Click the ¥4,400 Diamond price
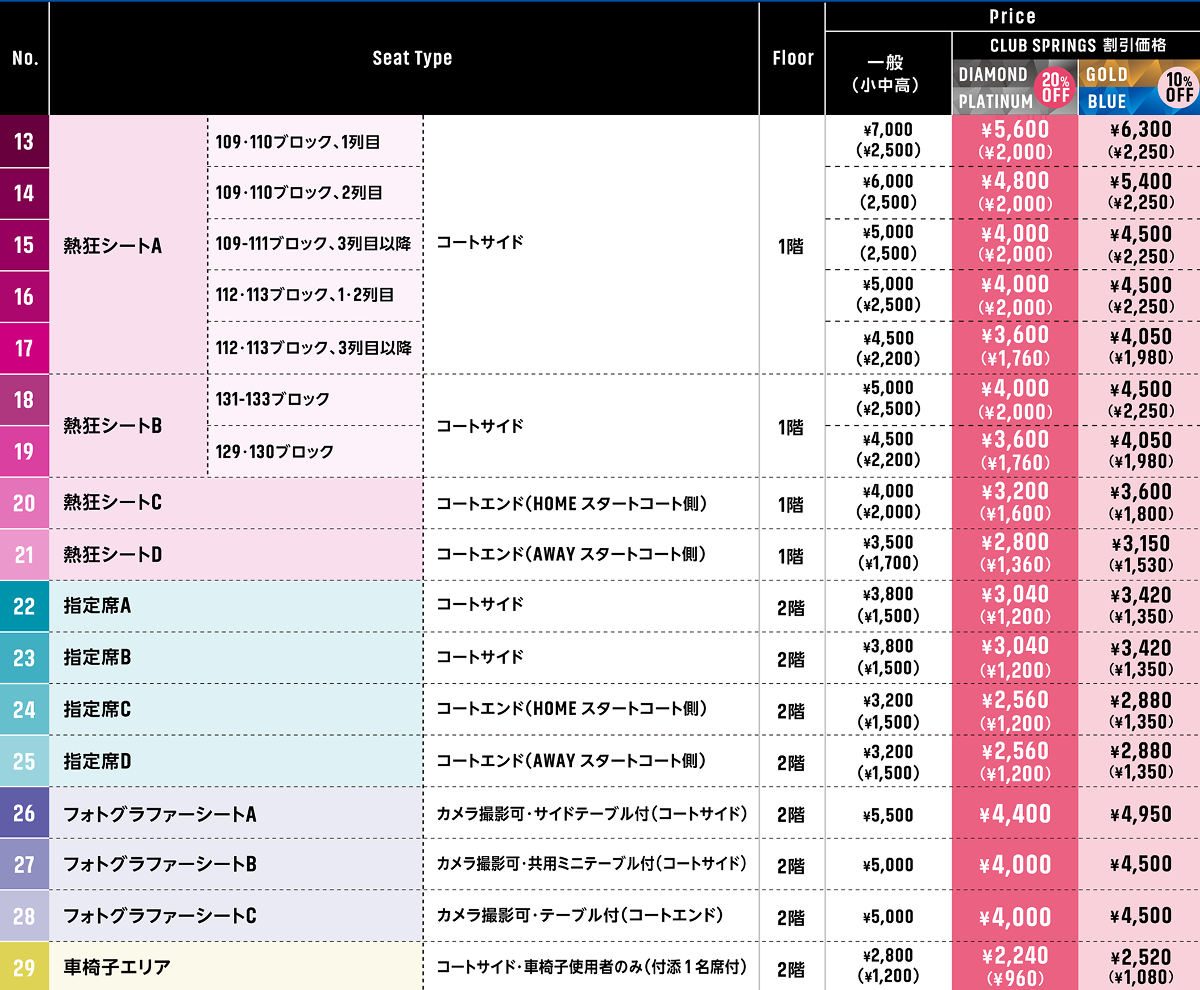Image resolution: width=1200 pixels, height=990 pixels. [1015, 814]
